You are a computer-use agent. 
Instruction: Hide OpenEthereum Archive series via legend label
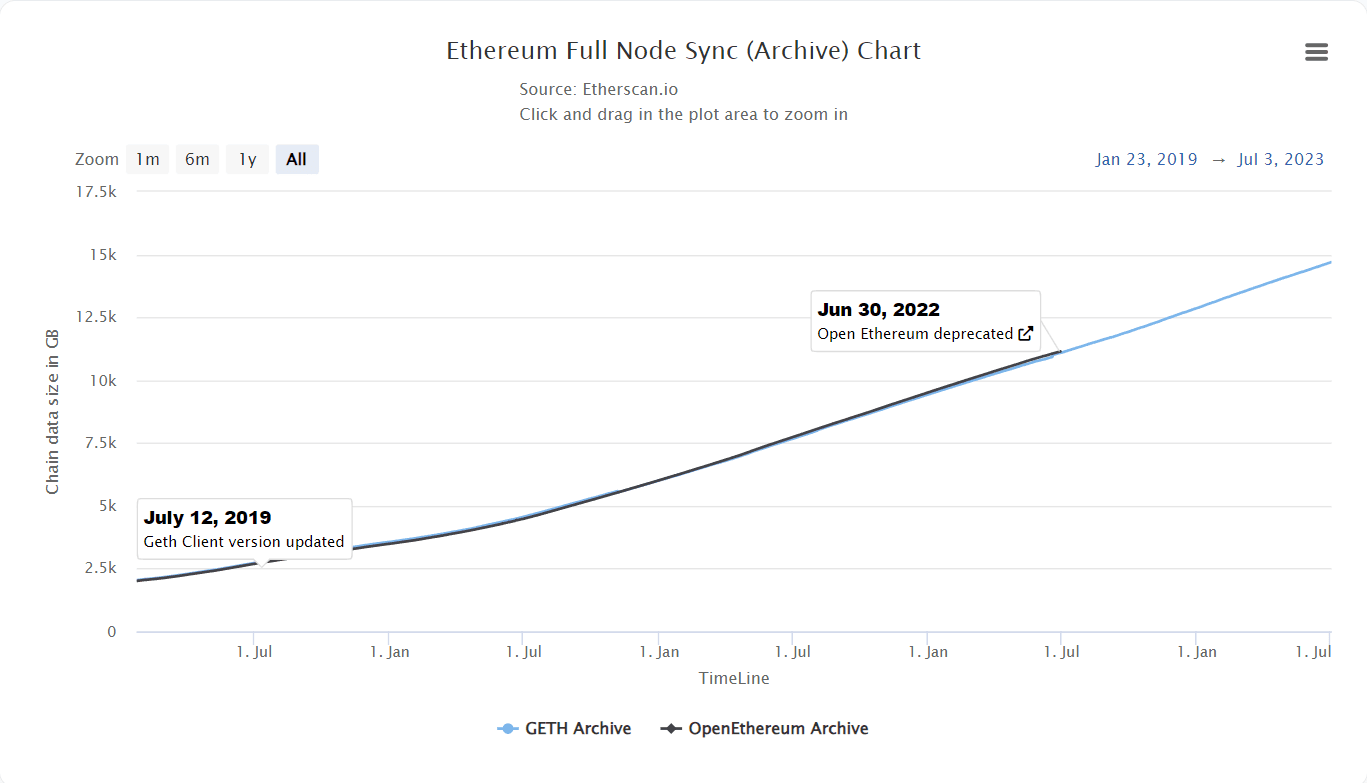pos(778,729)
